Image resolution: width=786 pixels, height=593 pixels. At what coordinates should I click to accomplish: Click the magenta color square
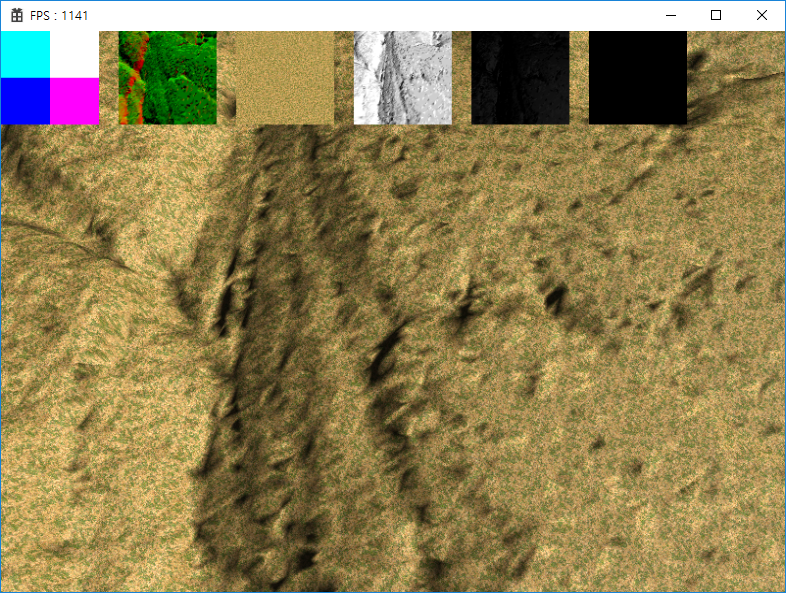pos(75,101)
